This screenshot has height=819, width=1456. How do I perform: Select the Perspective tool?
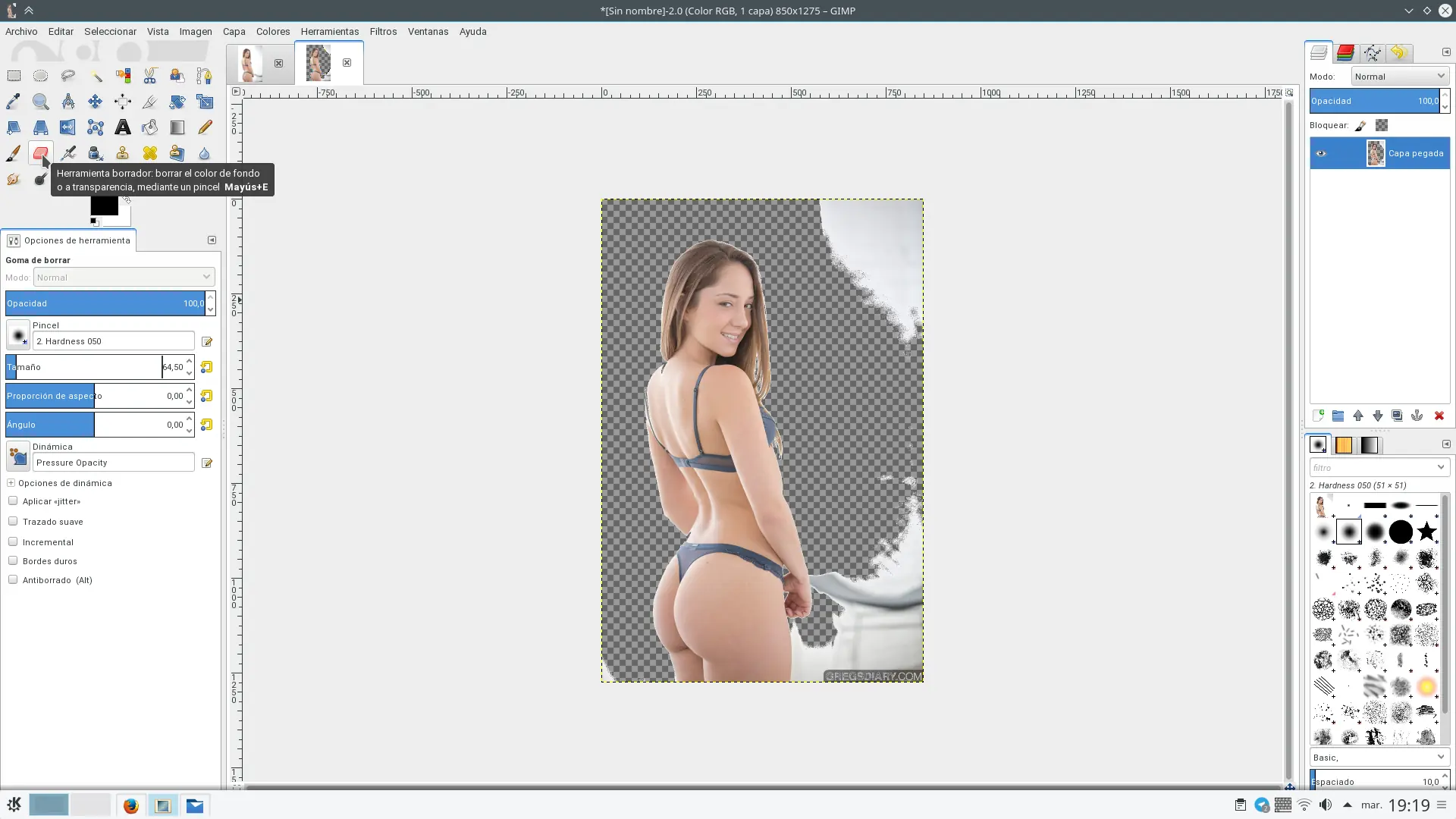point(41,127)
